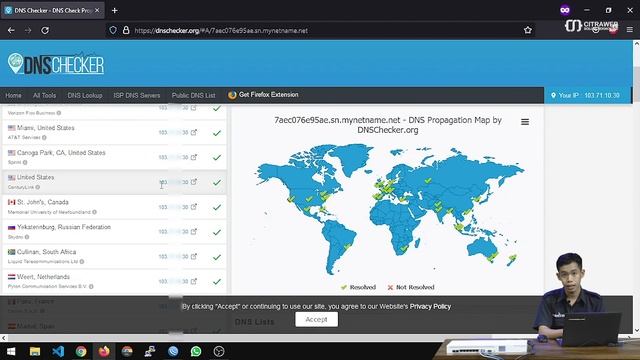Image resolution: width=640 pixels, height=360 pixels.
Task: Open WhatsApp from the taskbar
Action: click(x=196, y=351)
